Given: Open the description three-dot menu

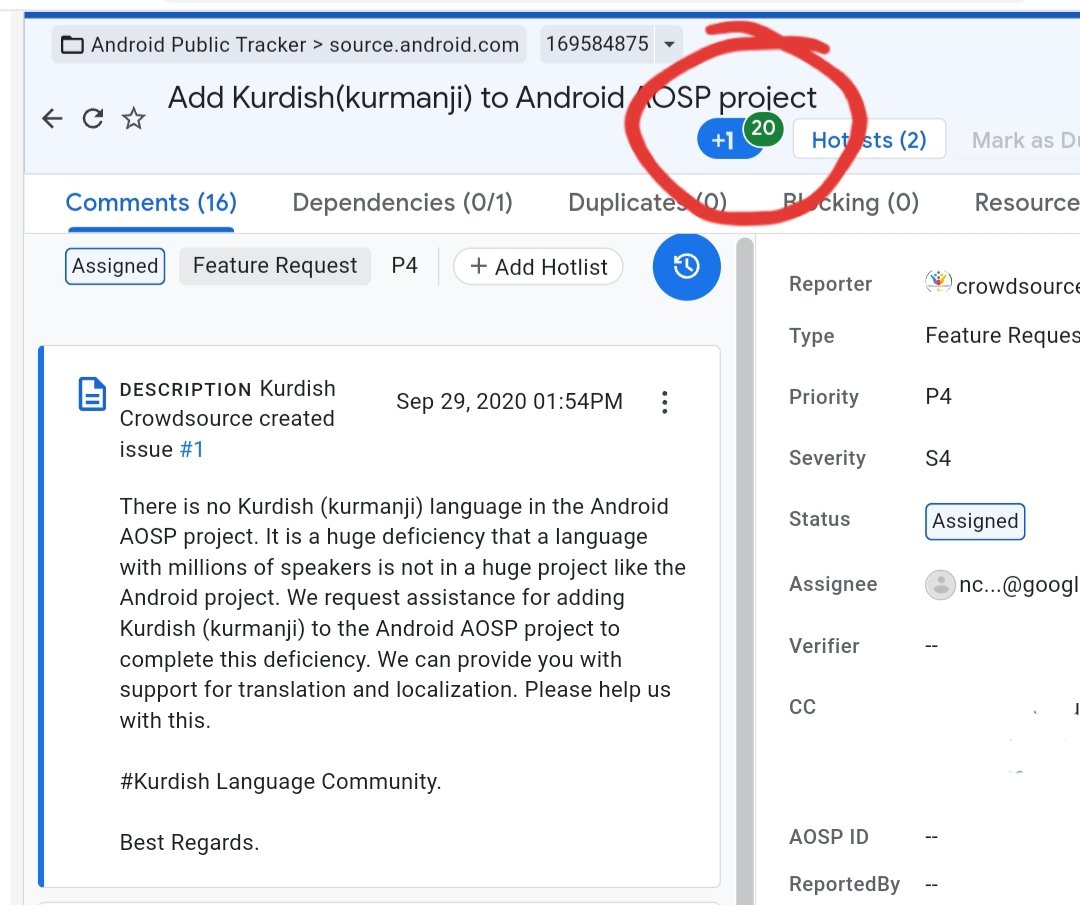Looking at the screenshot, I should pos(664,402).
